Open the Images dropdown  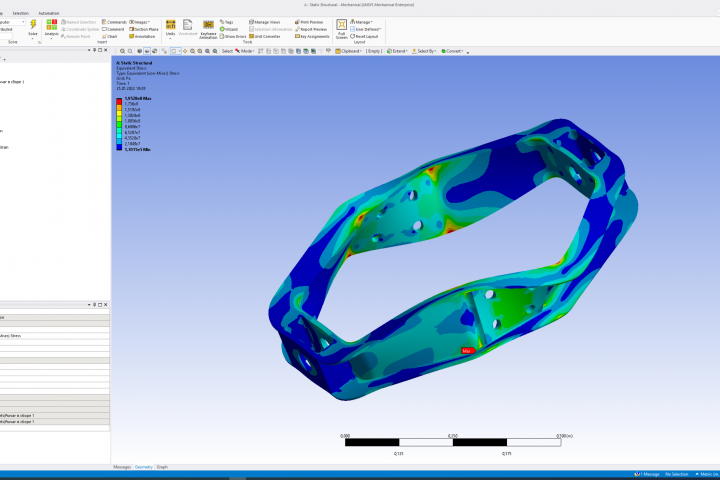[140, 22]
